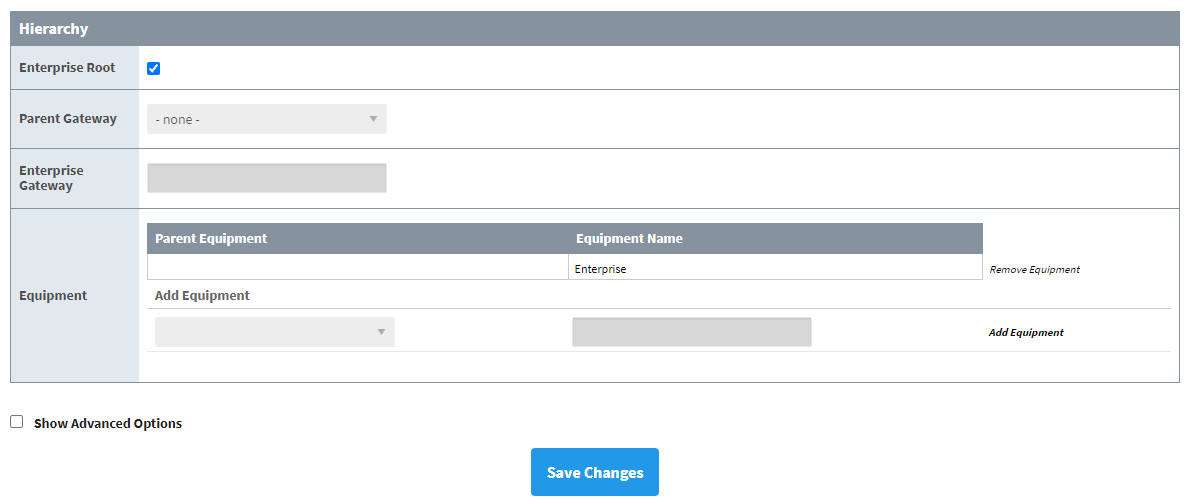Click the empty Parent Equipment cell
The height and width of the screenshot is (502, 1187).
click(x=357, y=268)
